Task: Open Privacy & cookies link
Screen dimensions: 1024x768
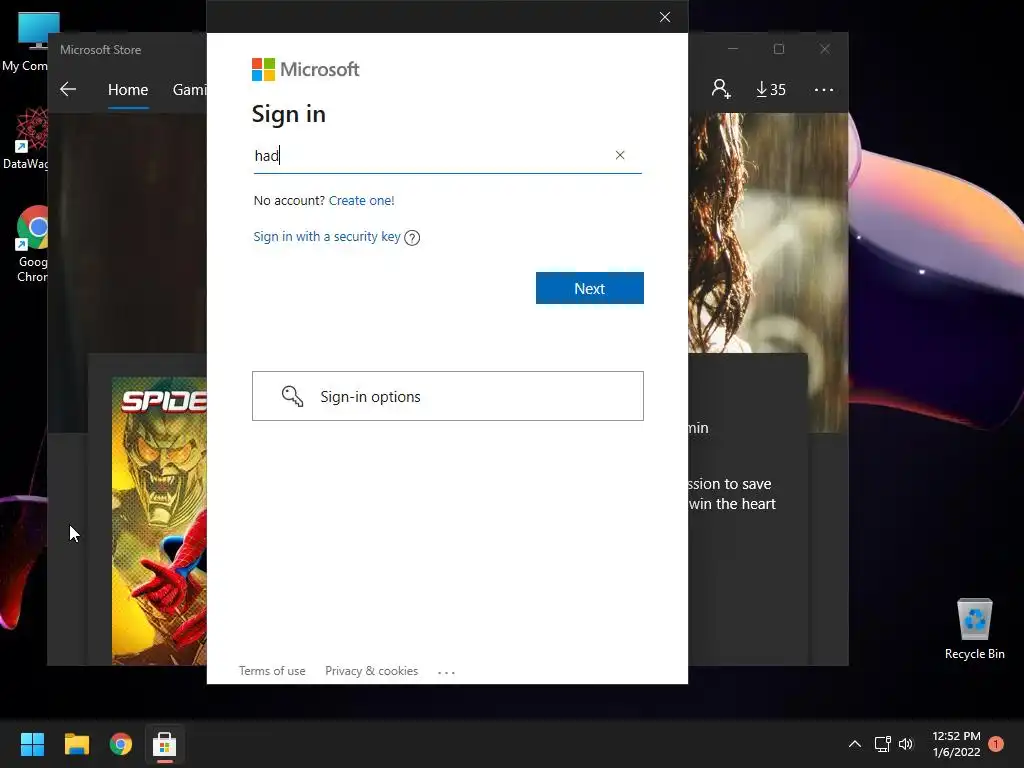Action: tap(371, 671)
